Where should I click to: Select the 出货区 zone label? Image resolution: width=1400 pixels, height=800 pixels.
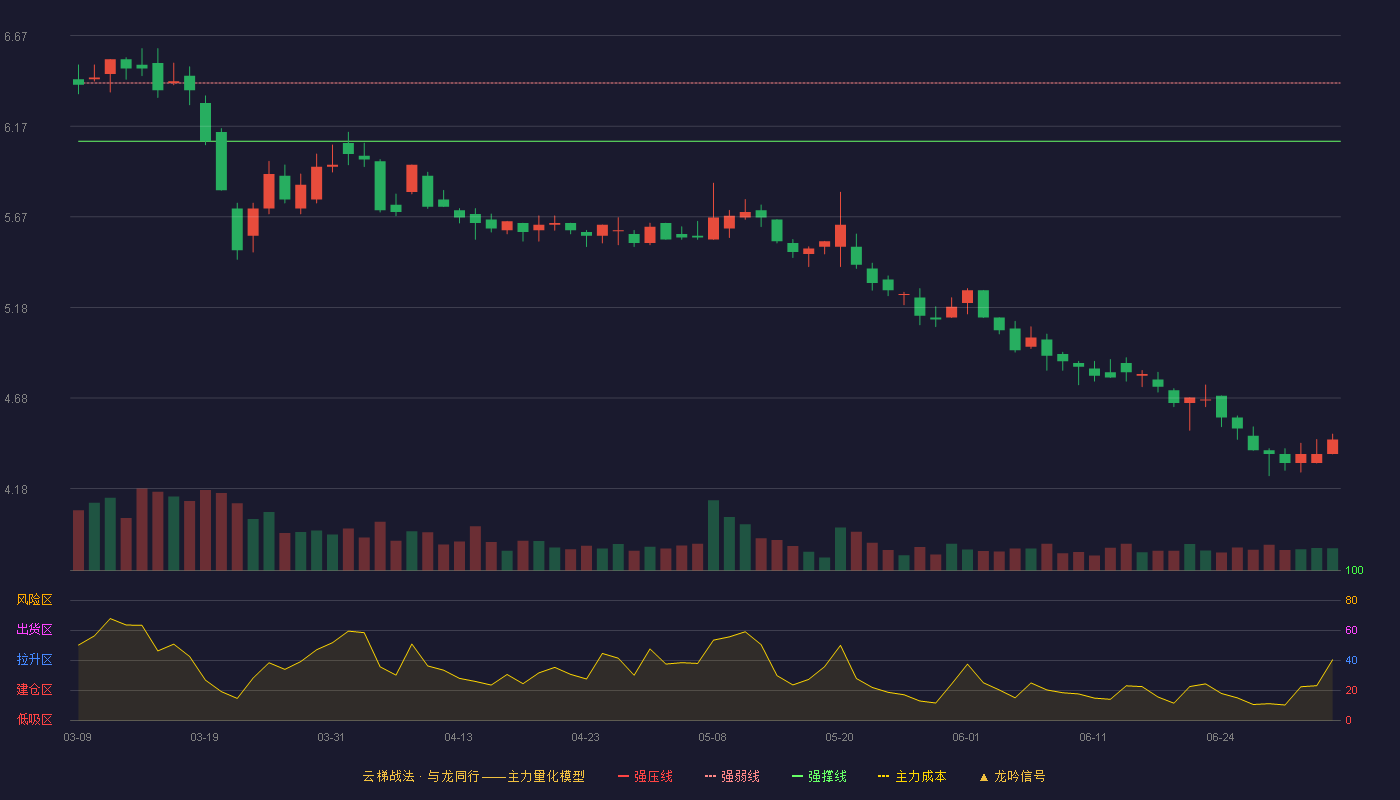pos(34,630)
